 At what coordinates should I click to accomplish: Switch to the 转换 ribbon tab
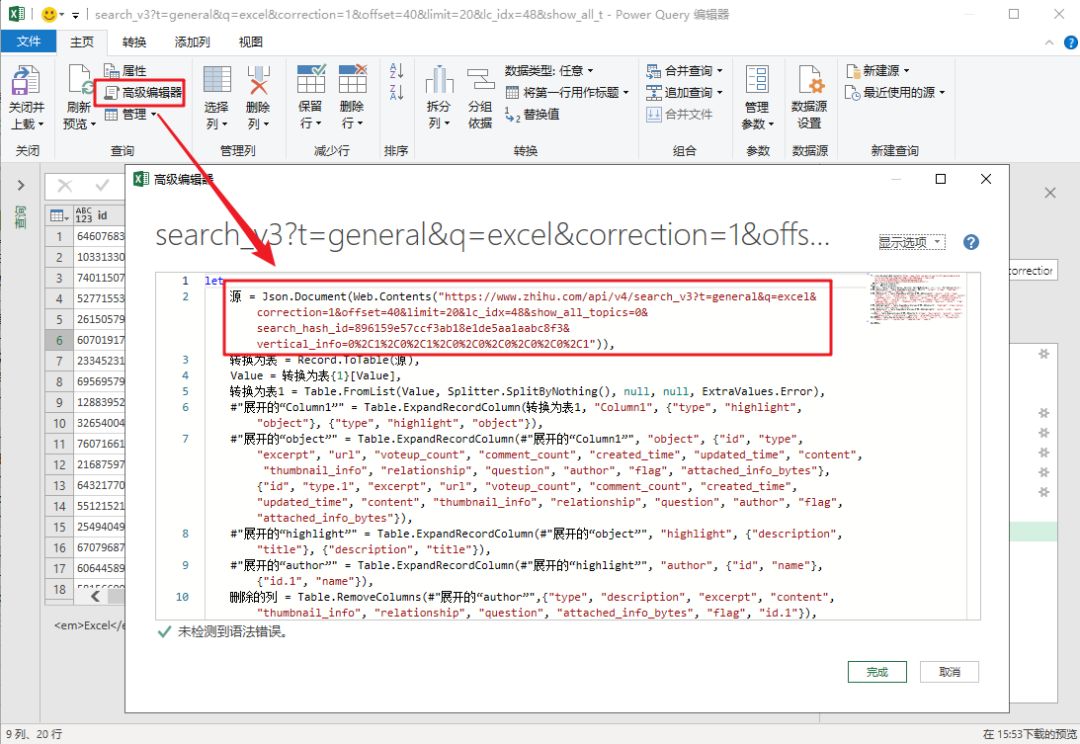[x=136, y=41]
